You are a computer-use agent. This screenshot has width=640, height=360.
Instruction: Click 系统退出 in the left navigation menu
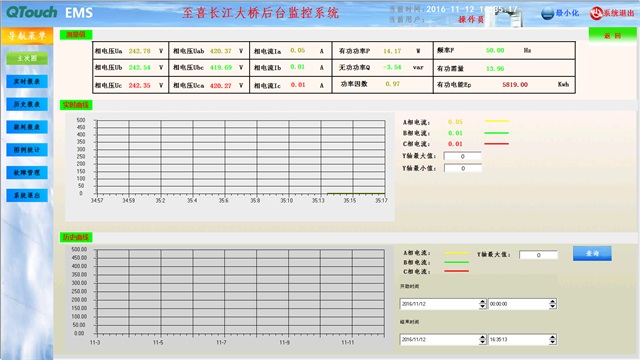coord(27,196)
